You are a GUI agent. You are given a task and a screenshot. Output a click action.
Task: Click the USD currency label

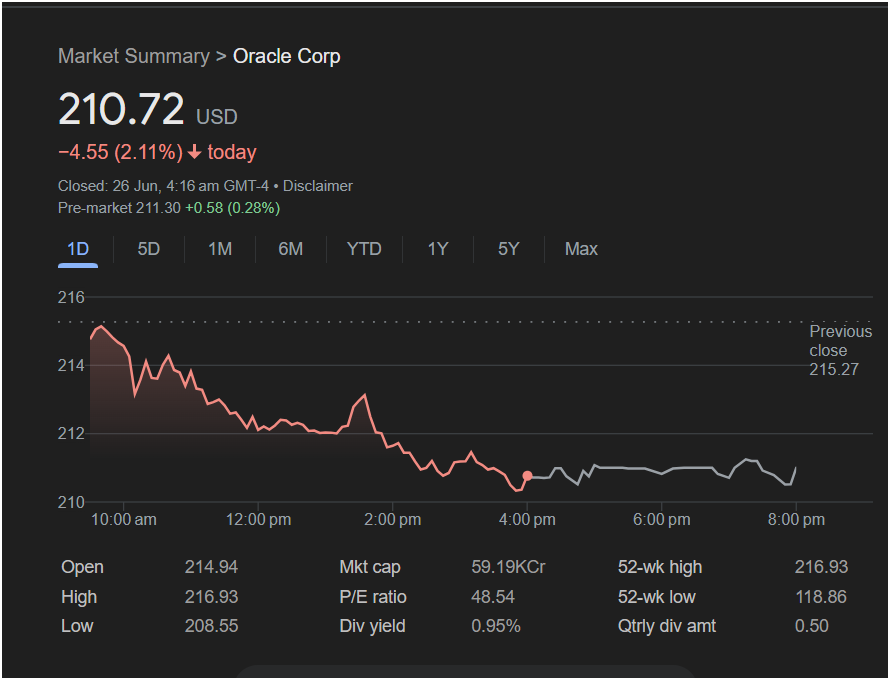click(x=217, y=117)
